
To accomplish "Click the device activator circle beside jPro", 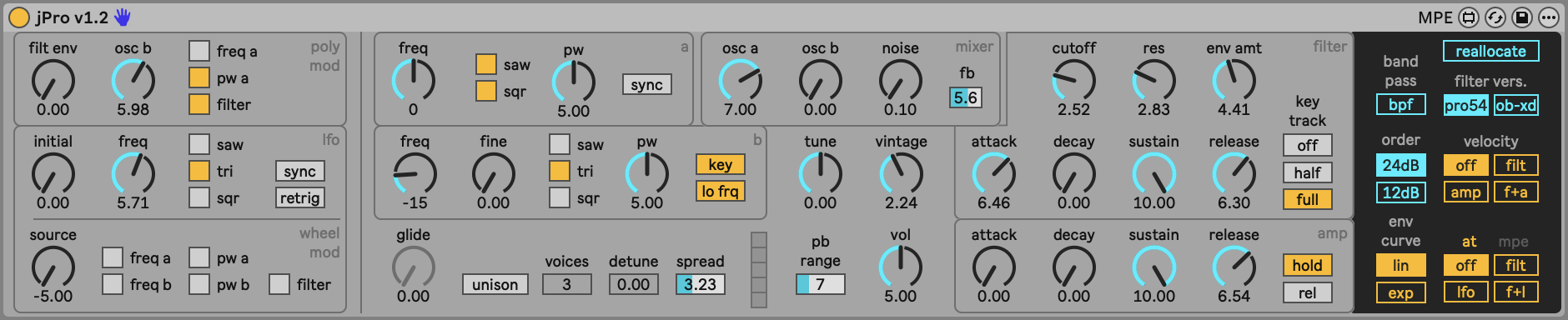I will point(18,17).
